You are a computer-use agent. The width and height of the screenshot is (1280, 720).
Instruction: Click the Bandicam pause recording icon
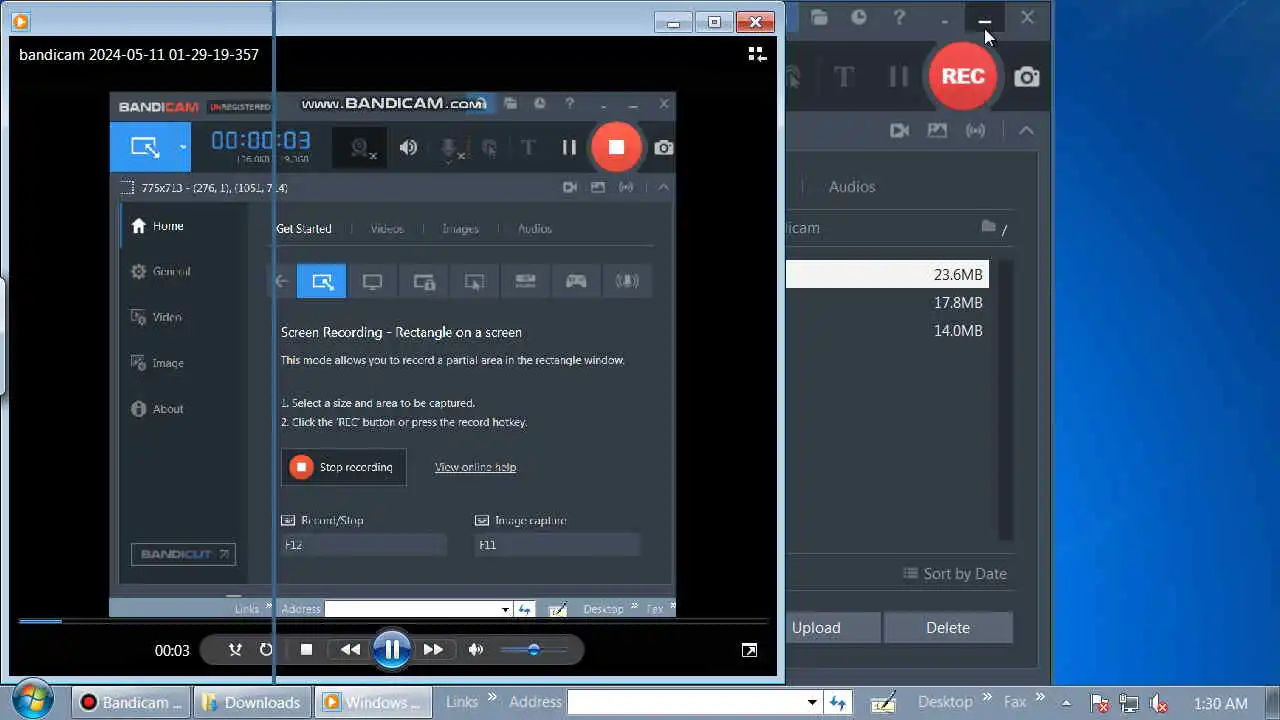click(x=899, y=76)
